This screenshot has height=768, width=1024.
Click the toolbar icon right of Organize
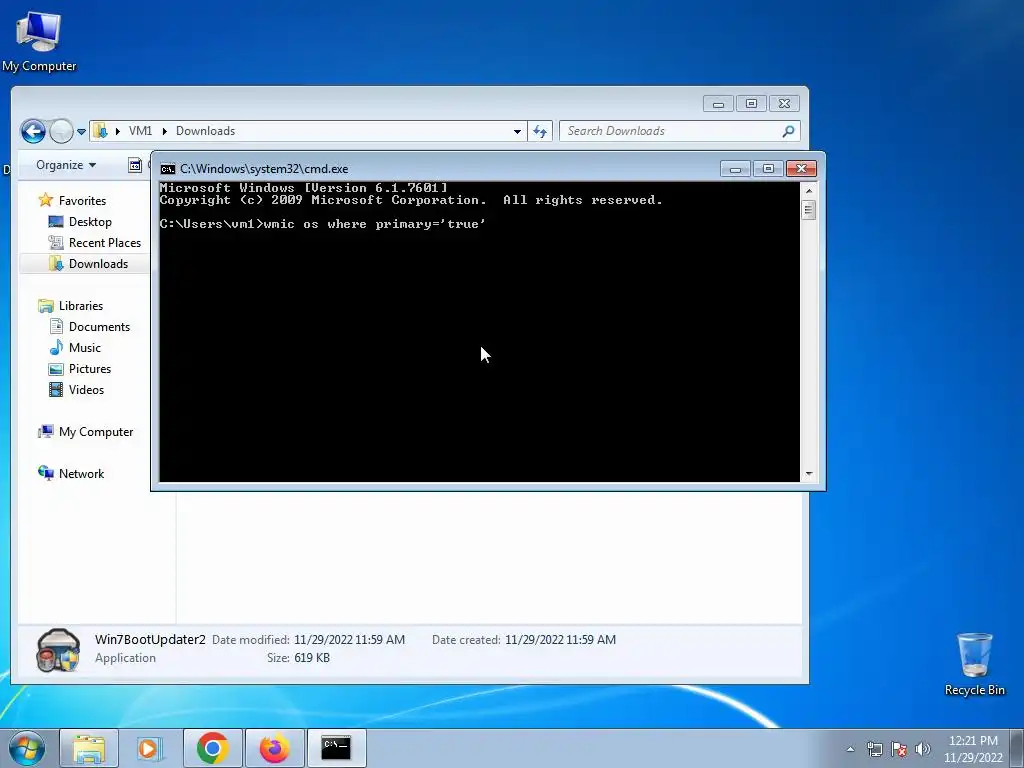[x=135, y=165]
